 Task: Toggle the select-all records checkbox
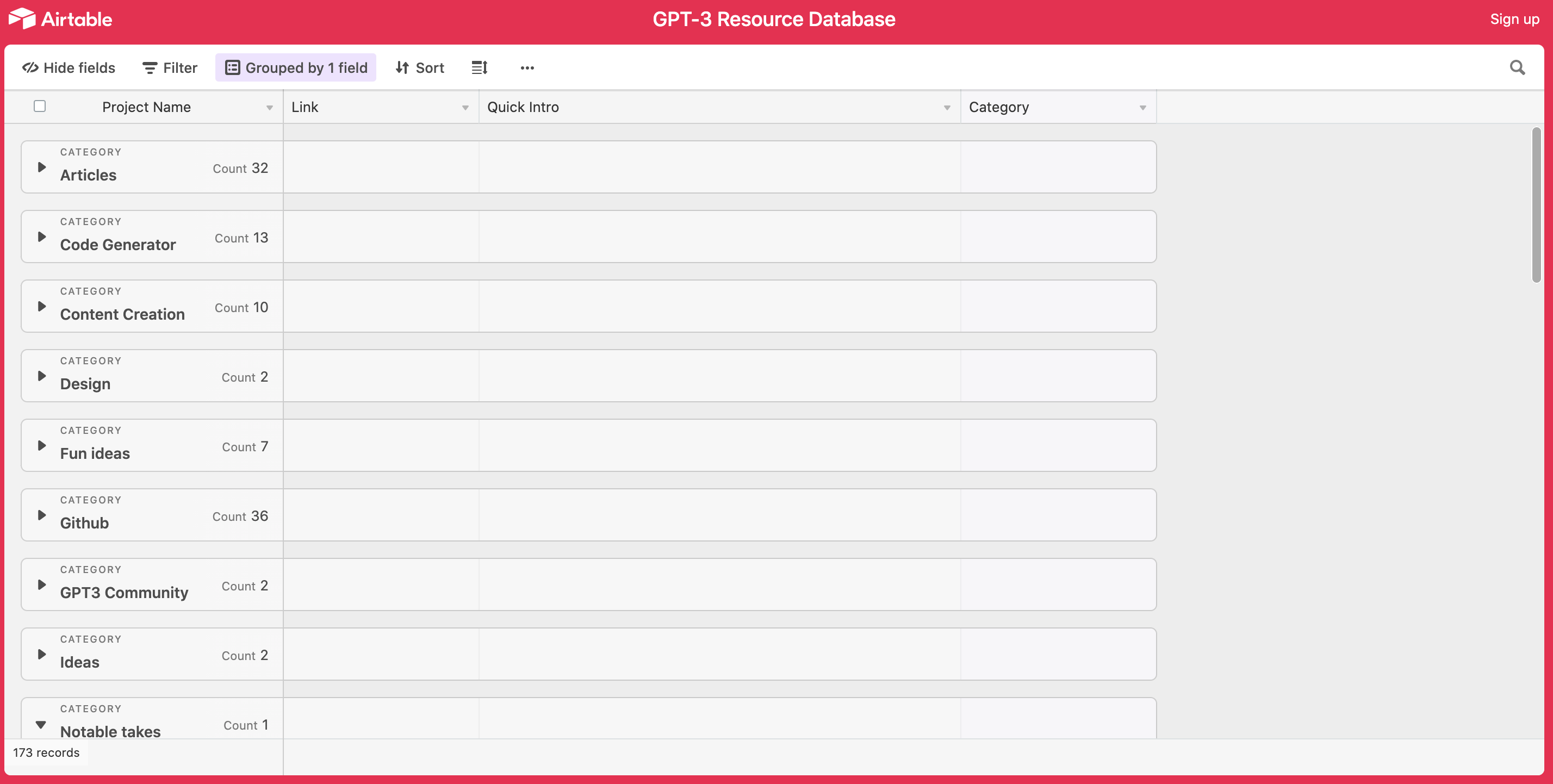[x=40, y=106]
